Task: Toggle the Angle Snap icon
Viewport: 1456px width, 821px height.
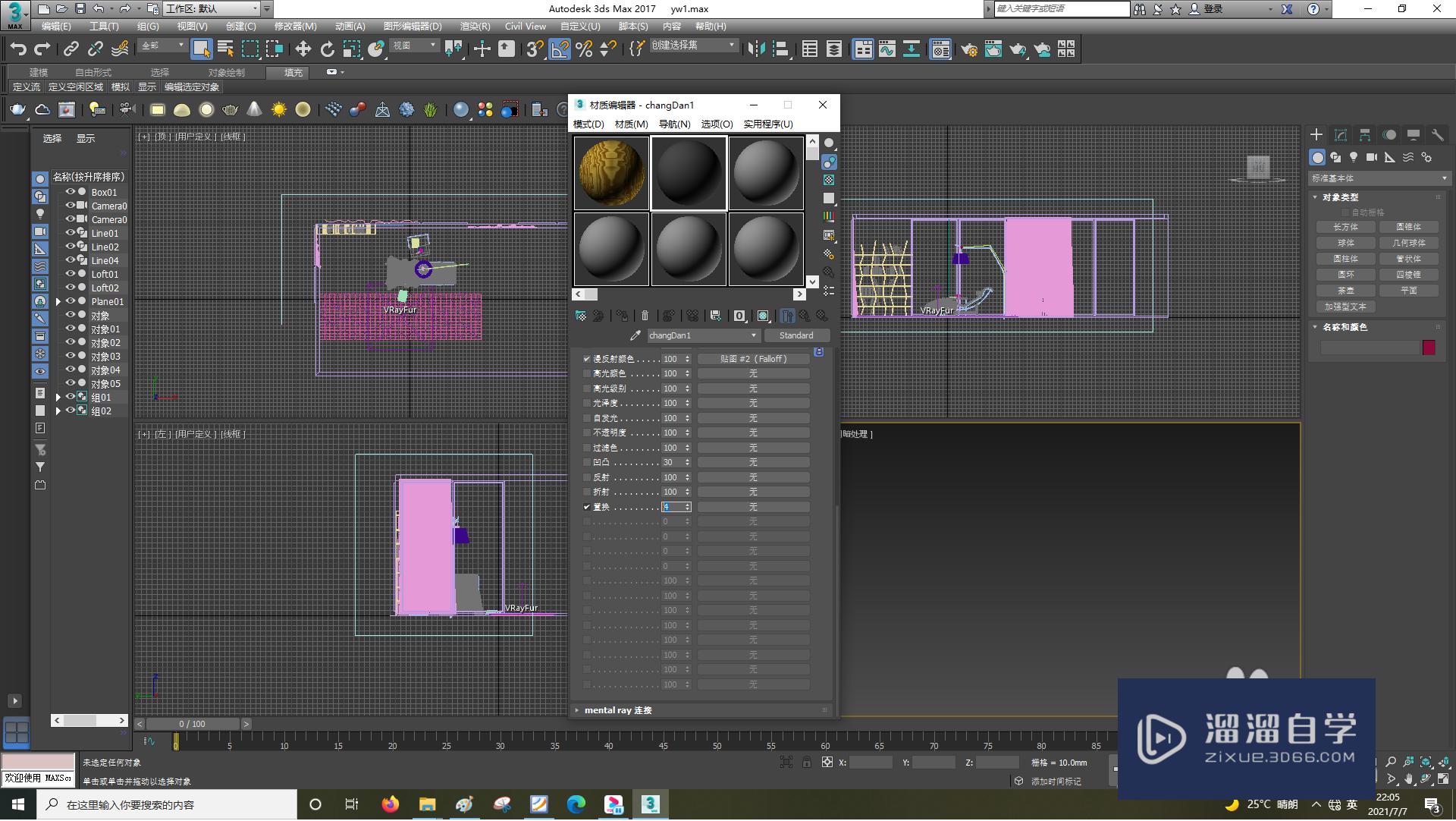Action: pos(560,49)
